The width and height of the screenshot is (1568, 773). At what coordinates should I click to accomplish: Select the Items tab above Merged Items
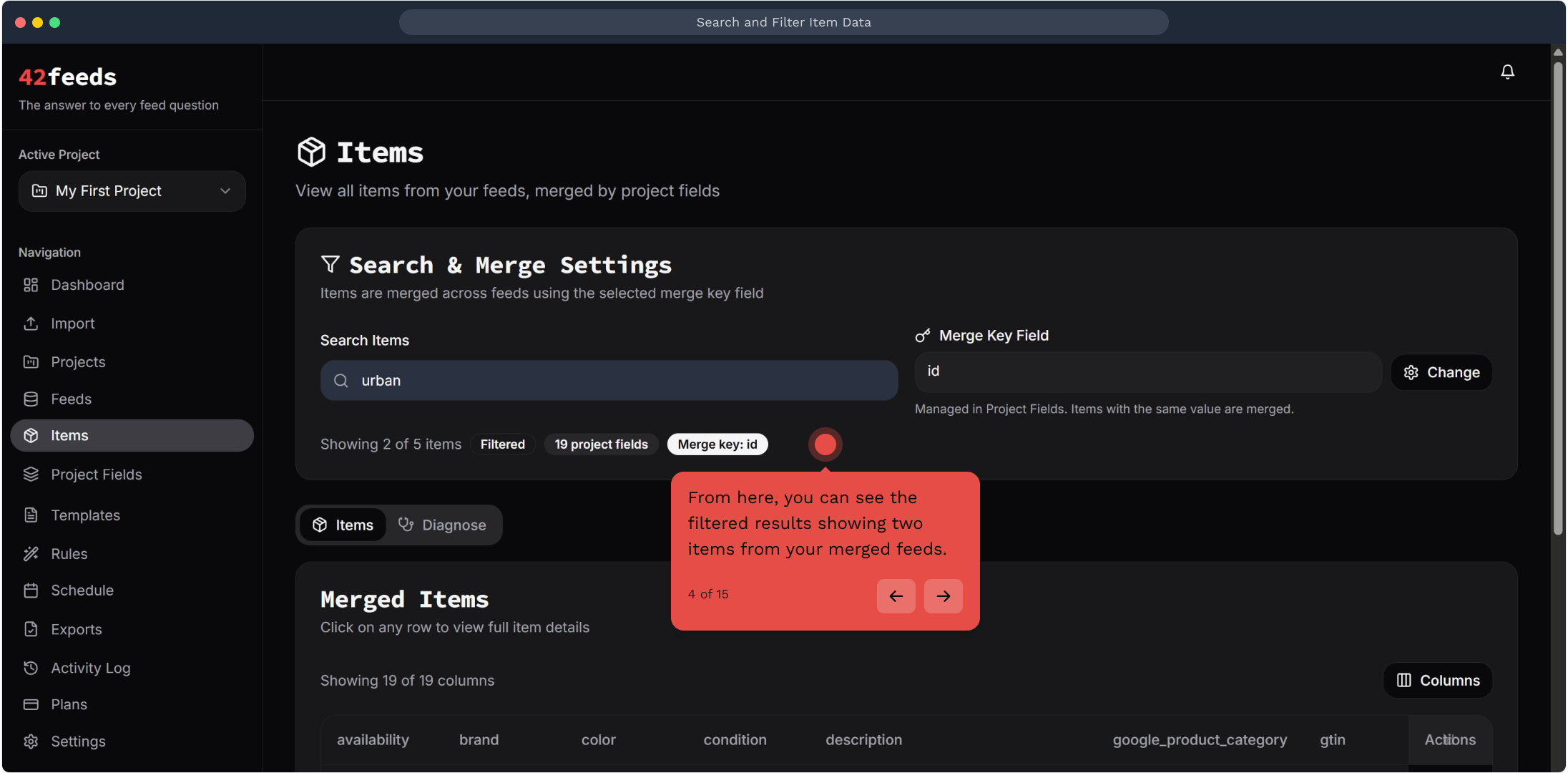[343, 525]
